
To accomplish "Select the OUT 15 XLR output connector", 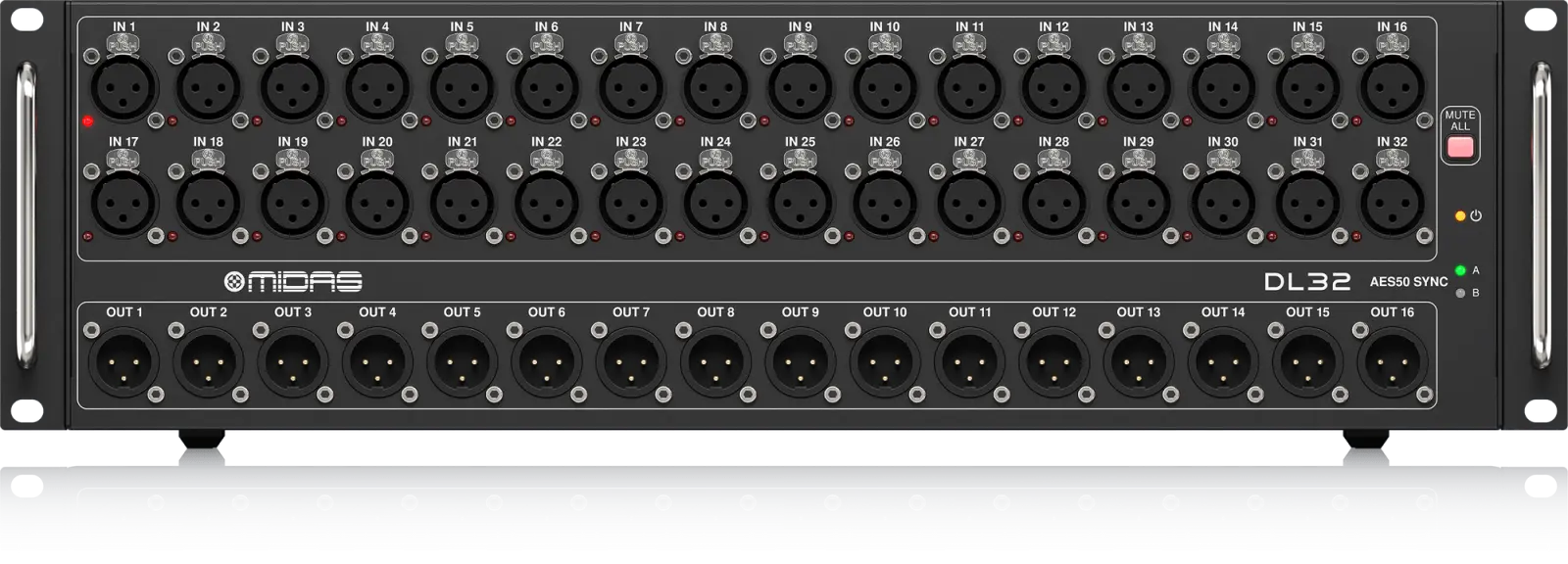I will (x=1307, y=362).
